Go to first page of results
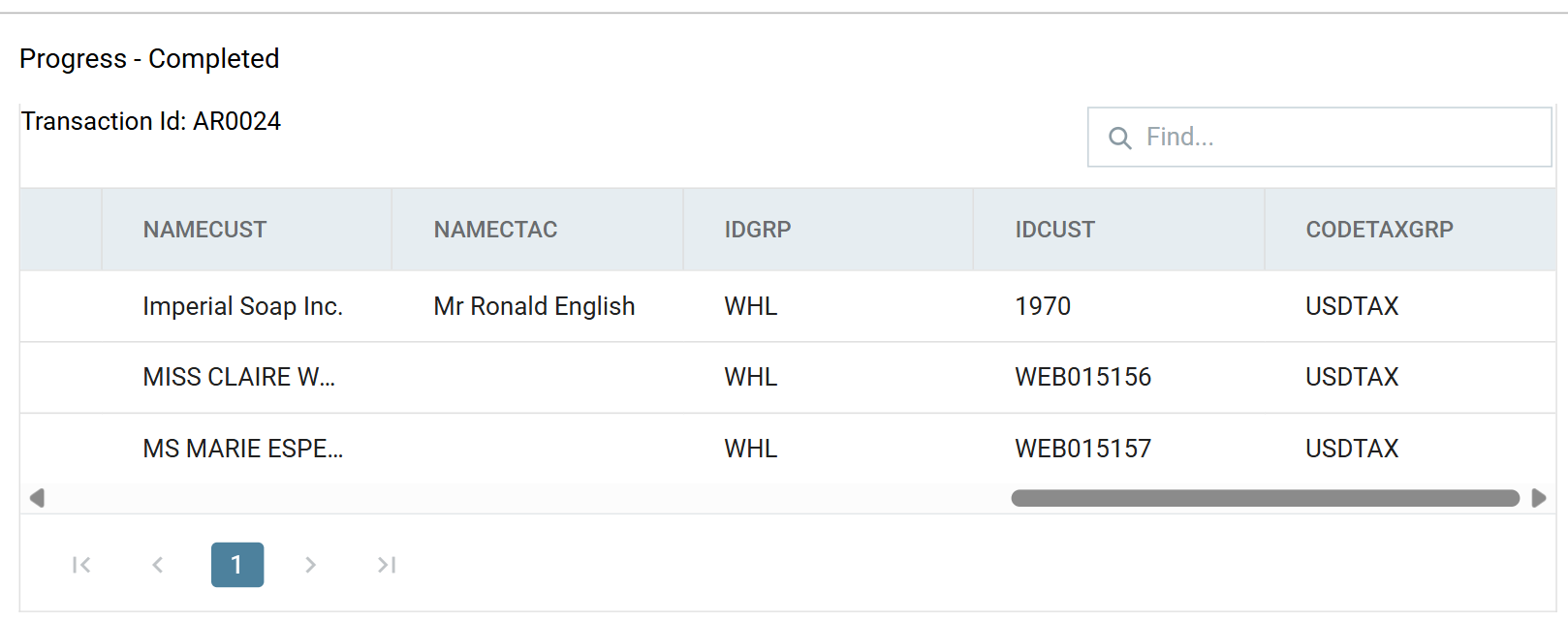1568x622 pixels. pos(81,565)
